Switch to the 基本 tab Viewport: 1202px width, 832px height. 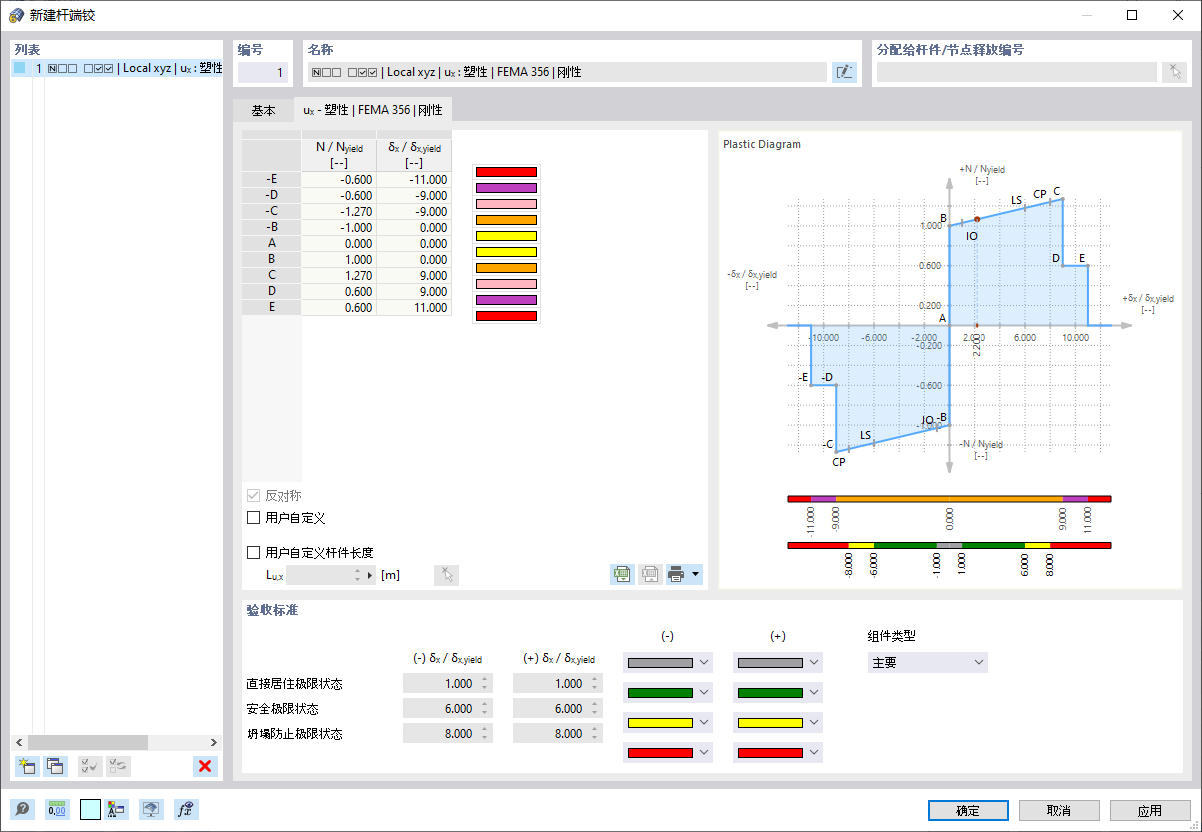pyautogui.click(x=263, y=110)
